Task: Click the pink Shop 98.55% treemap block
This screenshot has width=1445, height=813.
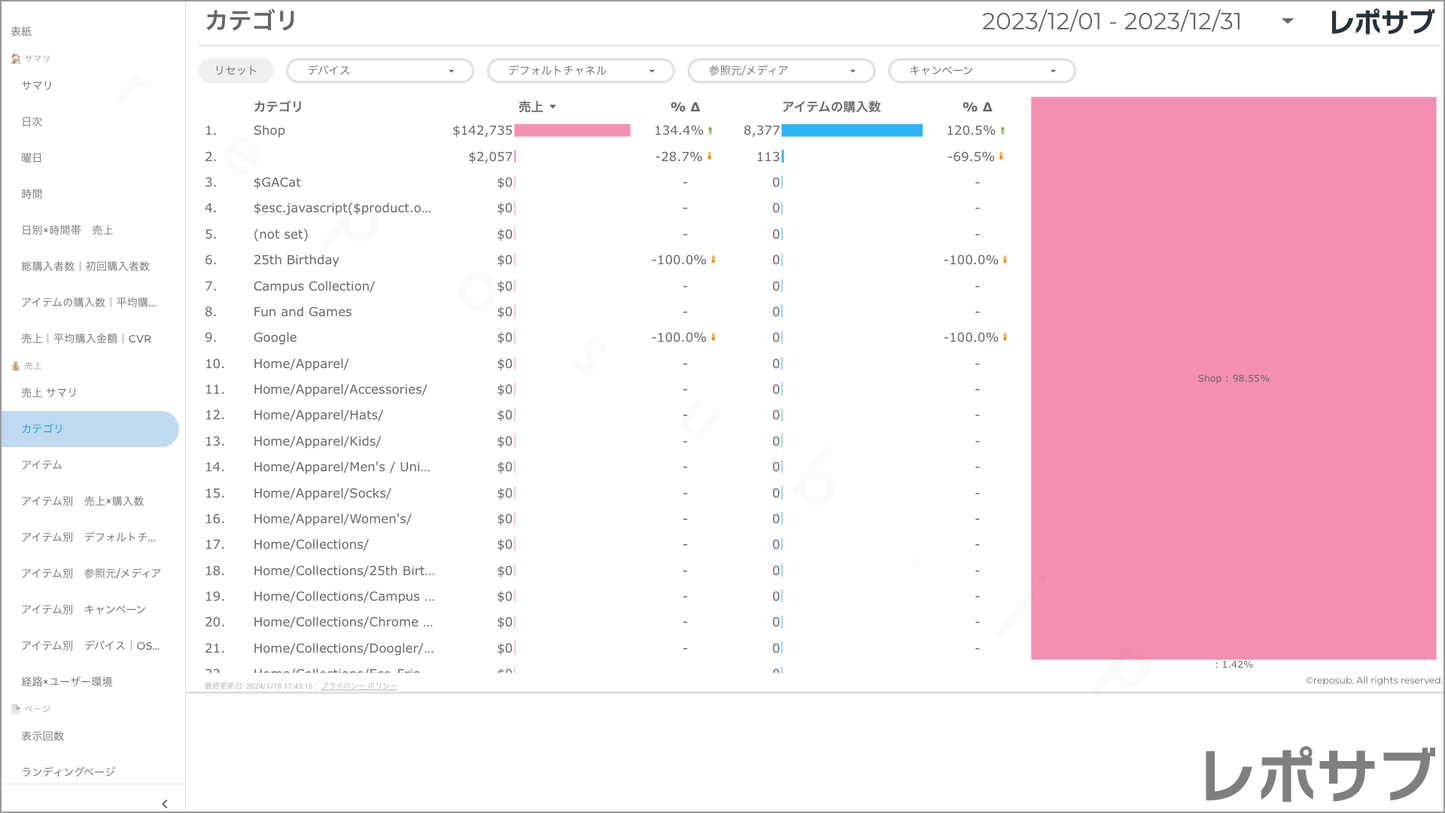Action: coord(1233,378)
